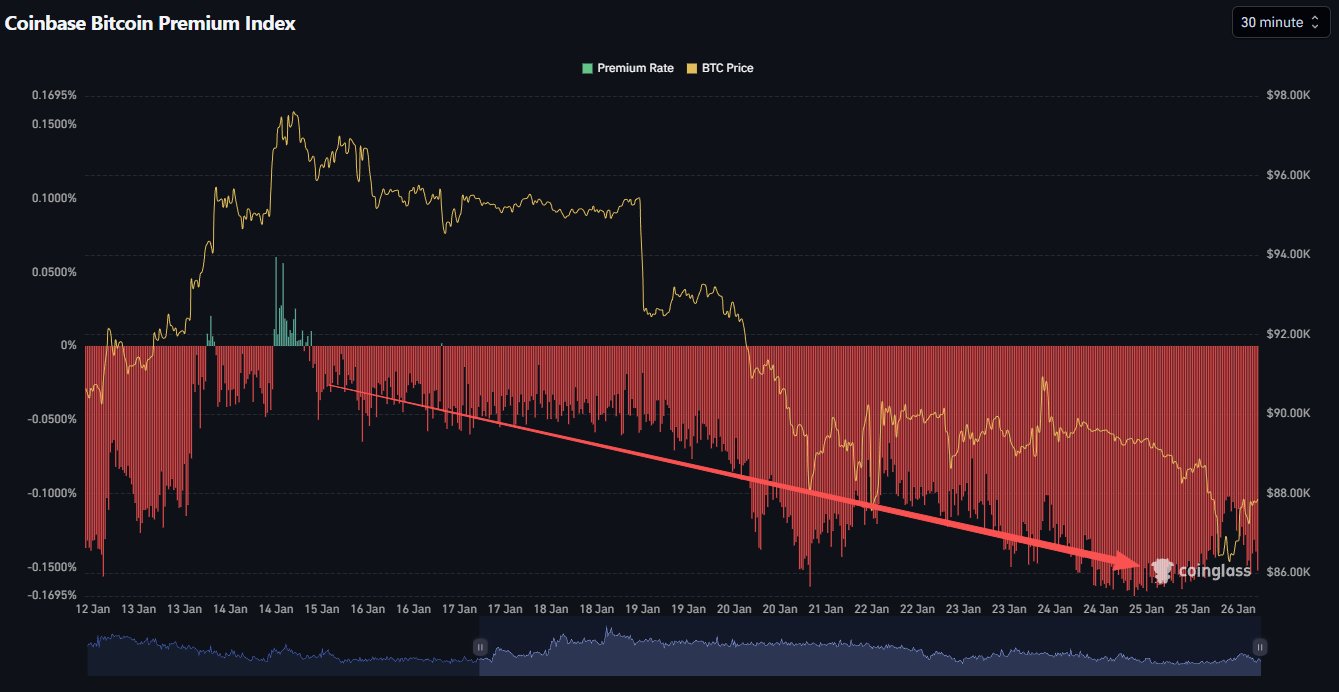Click the $98.00K price axis label
This screenshot has height=692, width=1339.
point(1288,96)
